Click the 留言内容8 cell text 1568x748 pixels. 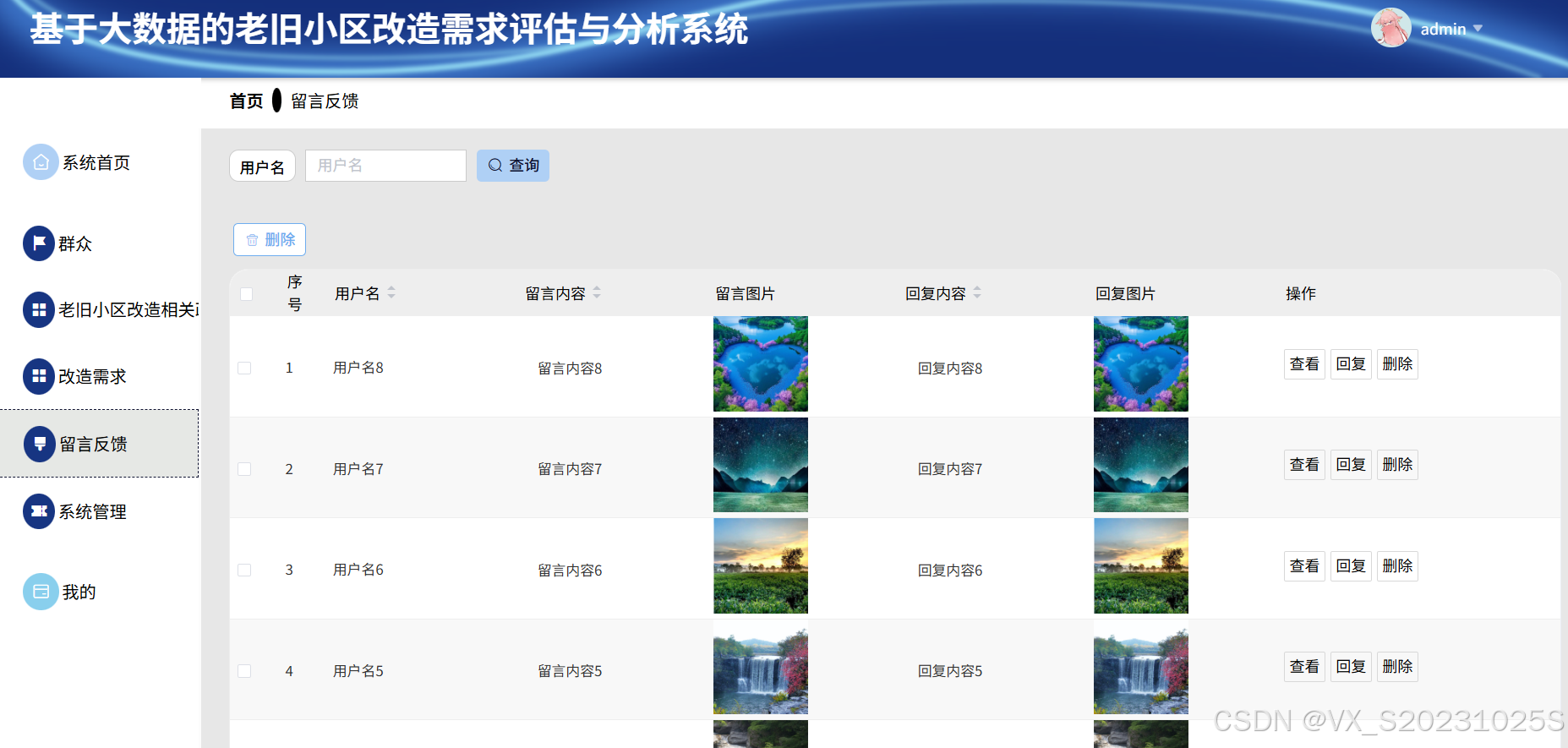pos(570,369)
